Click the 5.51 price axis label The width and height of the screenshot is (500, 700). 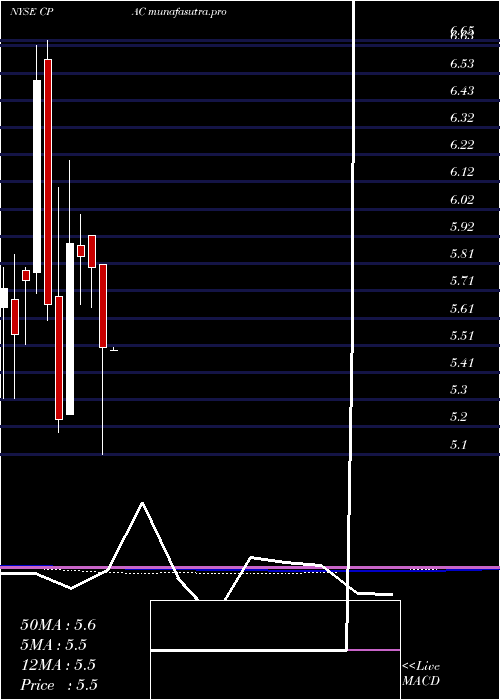[462, 335]
